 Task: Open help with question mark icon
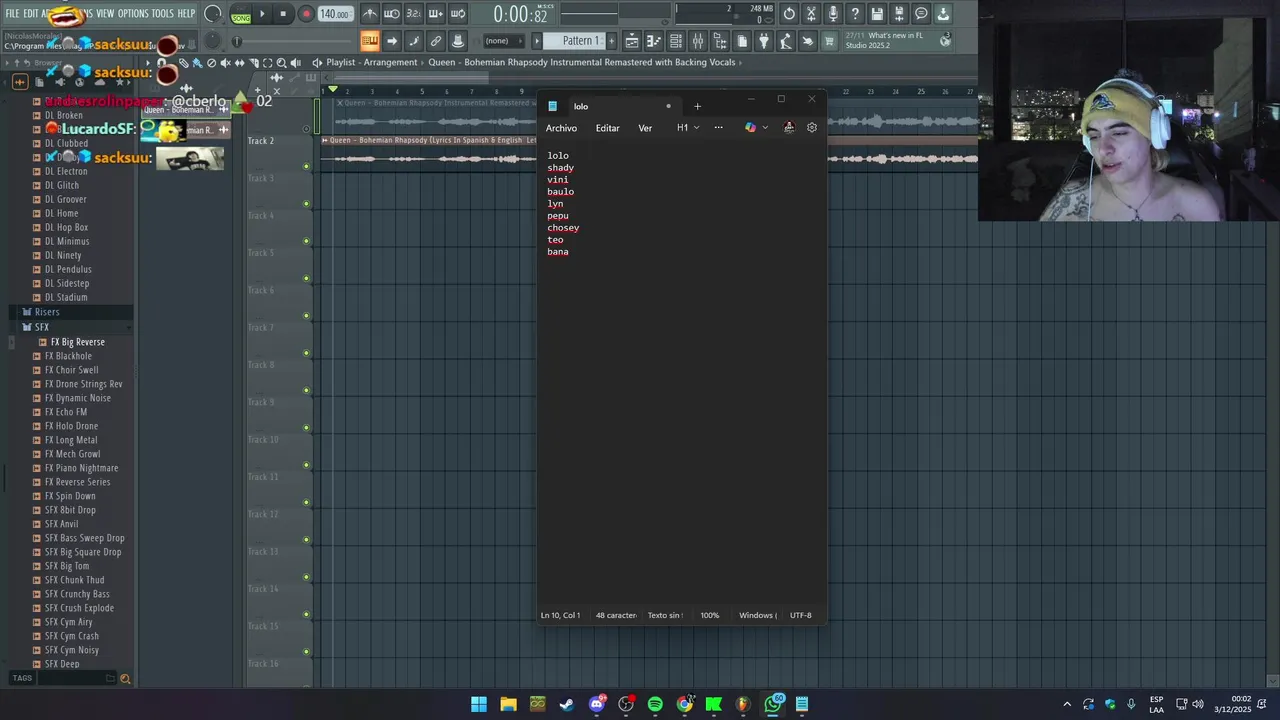[x=855, y=14]
